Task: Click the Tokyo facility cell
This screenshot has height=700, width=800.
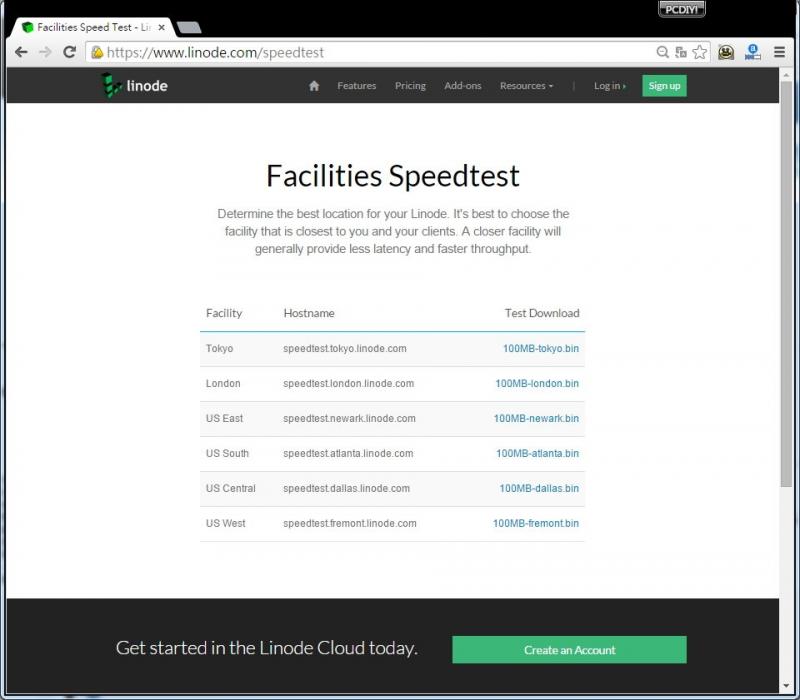Action: tap(219, 348)
